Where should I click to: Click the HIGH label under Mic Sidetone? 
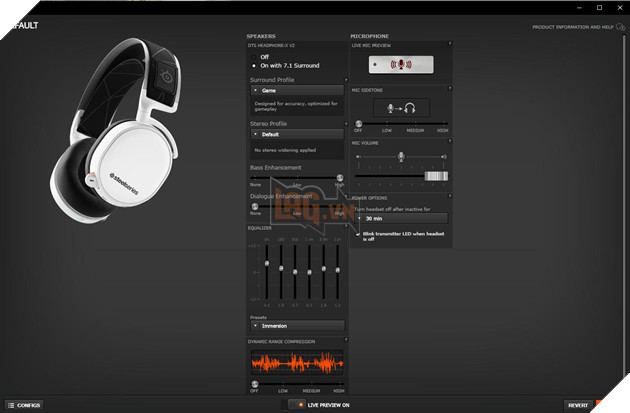(x=442, y=131)
